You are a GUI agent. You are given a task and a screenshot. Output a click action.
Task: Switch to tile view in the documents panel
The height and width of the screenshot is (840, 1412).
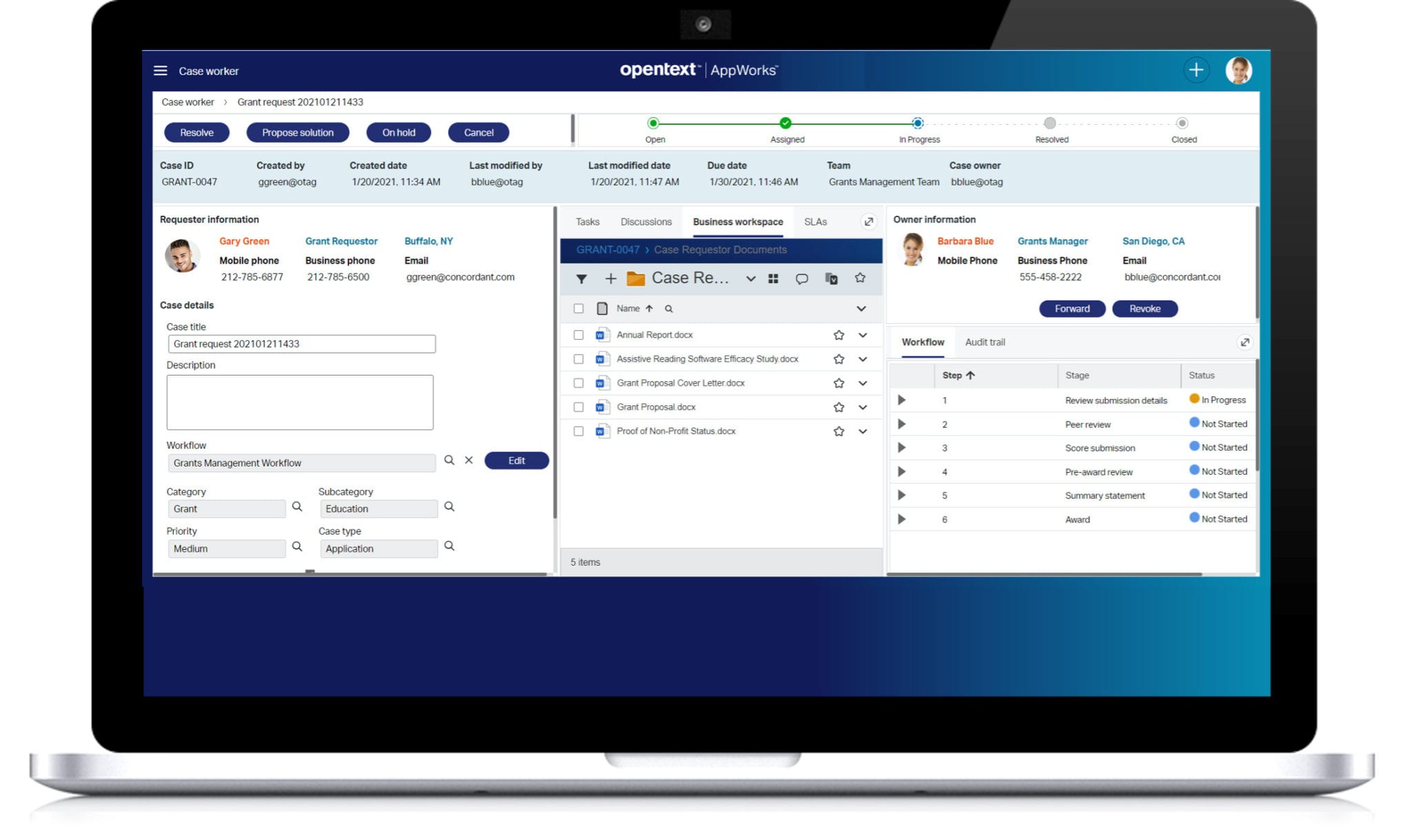coord(774,278)
